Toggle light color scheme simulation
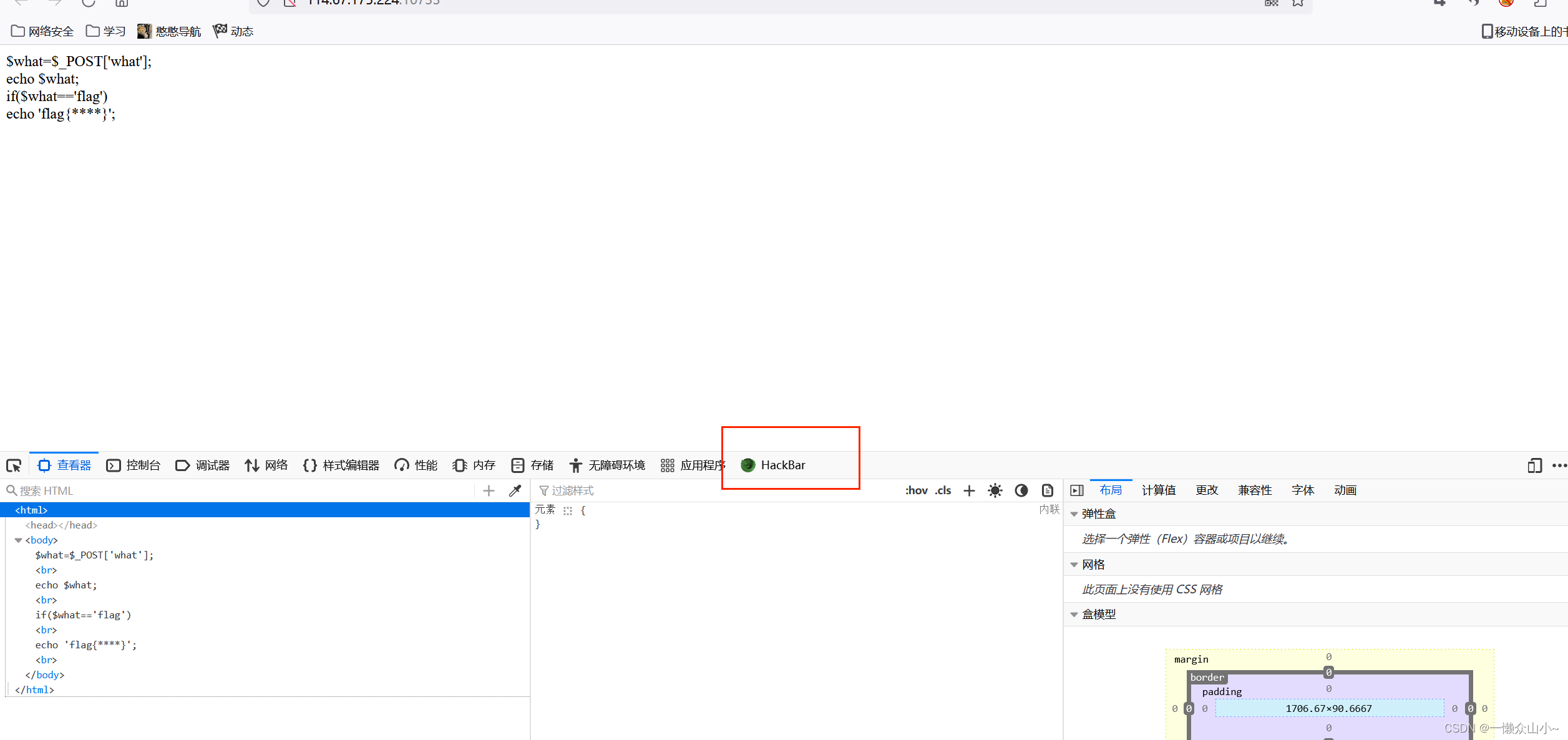 pyautogui.click(x=995, y=491)
